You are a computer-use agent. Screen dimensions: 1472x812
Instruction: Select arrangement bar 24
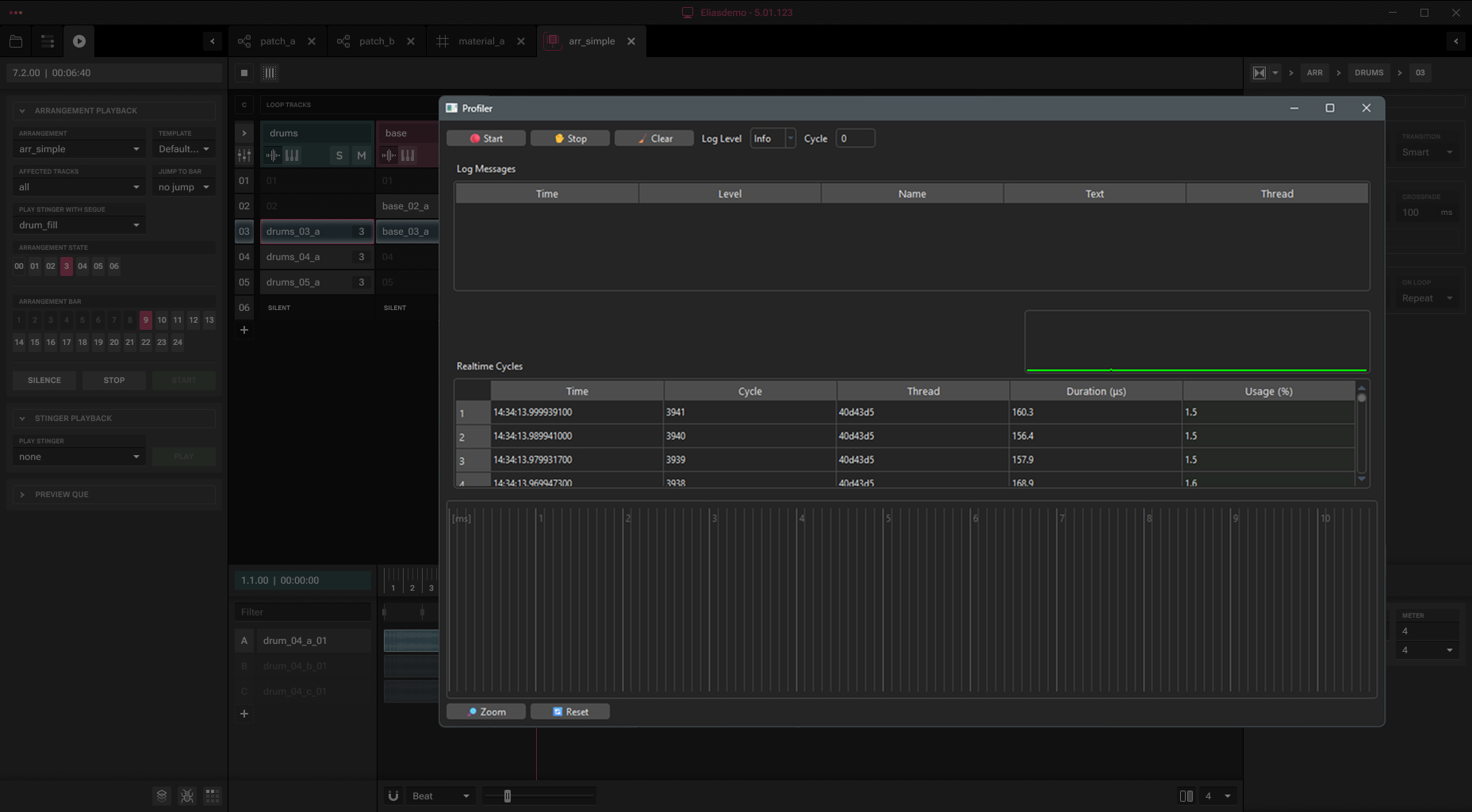tap(178, 343)
